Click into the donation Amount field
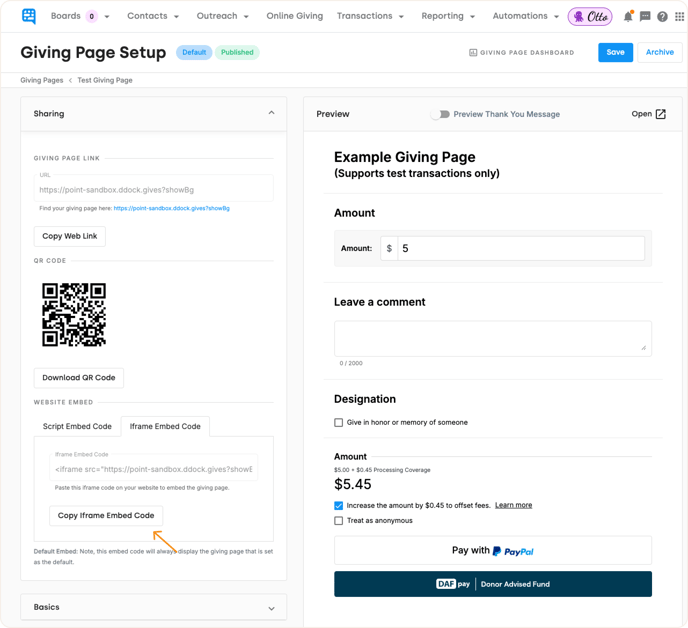 coord(520,248)
